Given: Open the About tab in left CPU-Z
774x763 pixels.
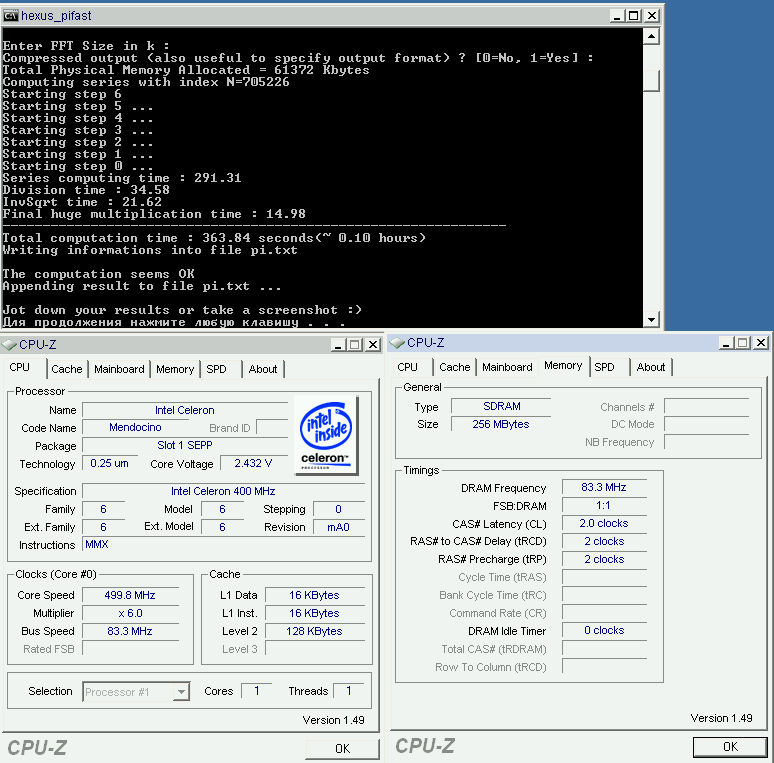Looking at the screenshot, I should point(263,369).
